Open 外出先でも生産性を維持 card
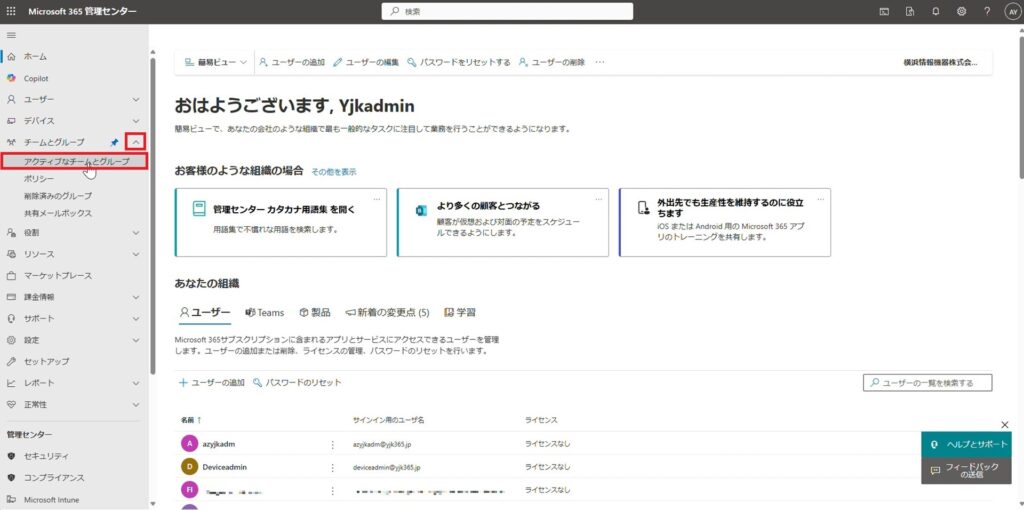 (x=725, y=222)
